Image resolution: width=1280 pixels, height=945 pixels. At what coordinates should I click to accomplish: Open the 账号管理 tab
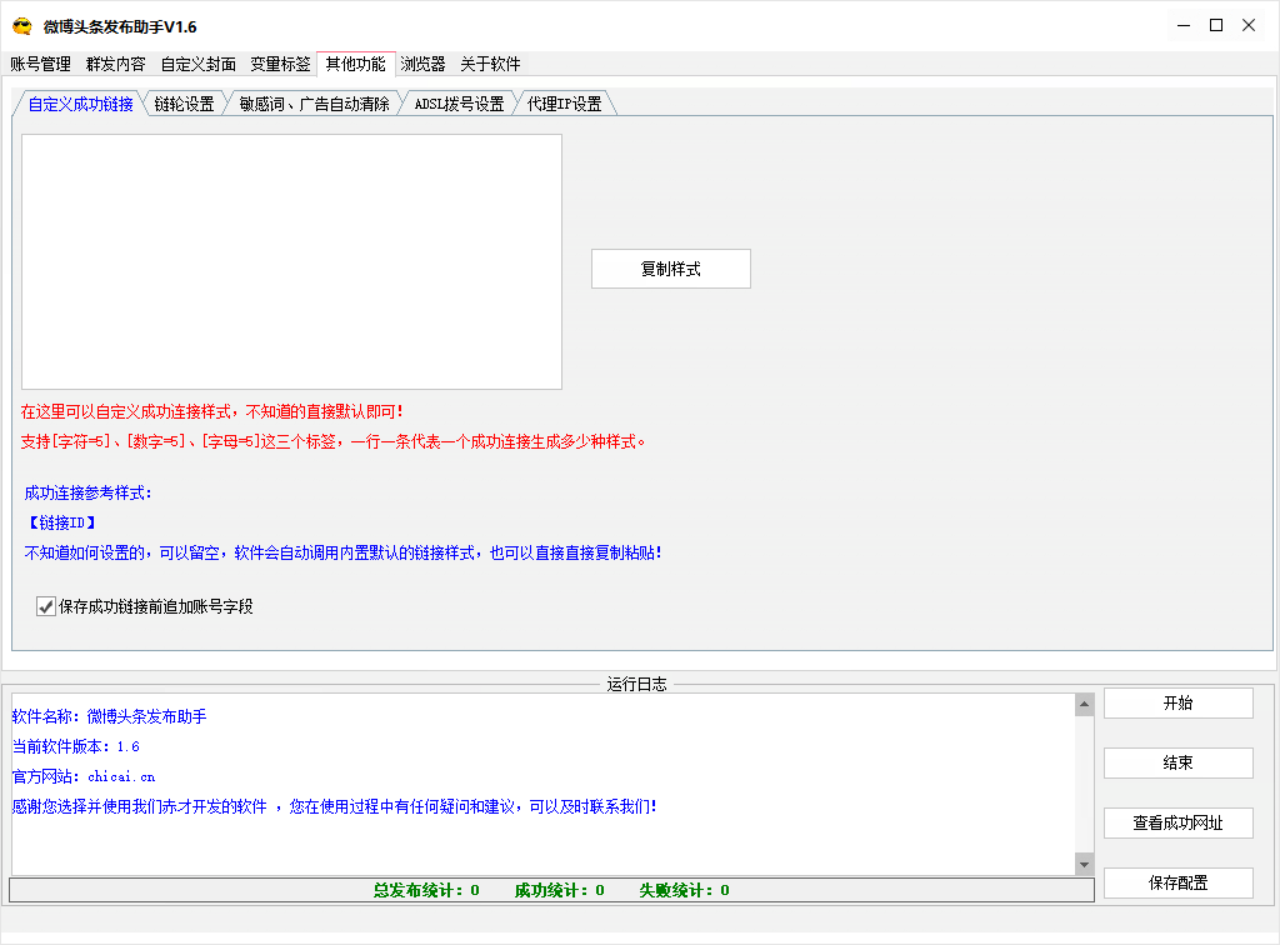coord(41,64)
